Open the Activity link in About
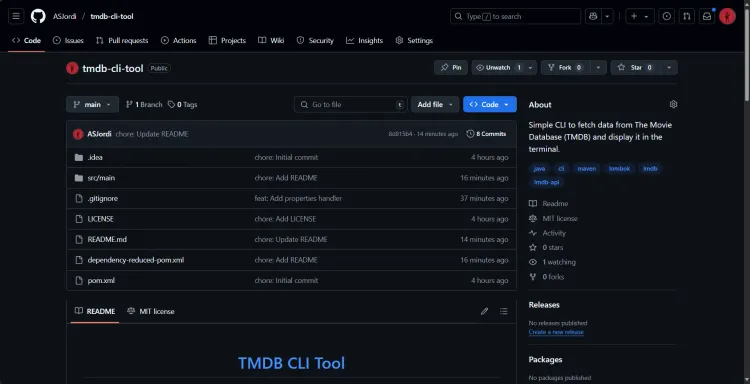The width and height of the screenshot is (750, 384). pos(548,233)
